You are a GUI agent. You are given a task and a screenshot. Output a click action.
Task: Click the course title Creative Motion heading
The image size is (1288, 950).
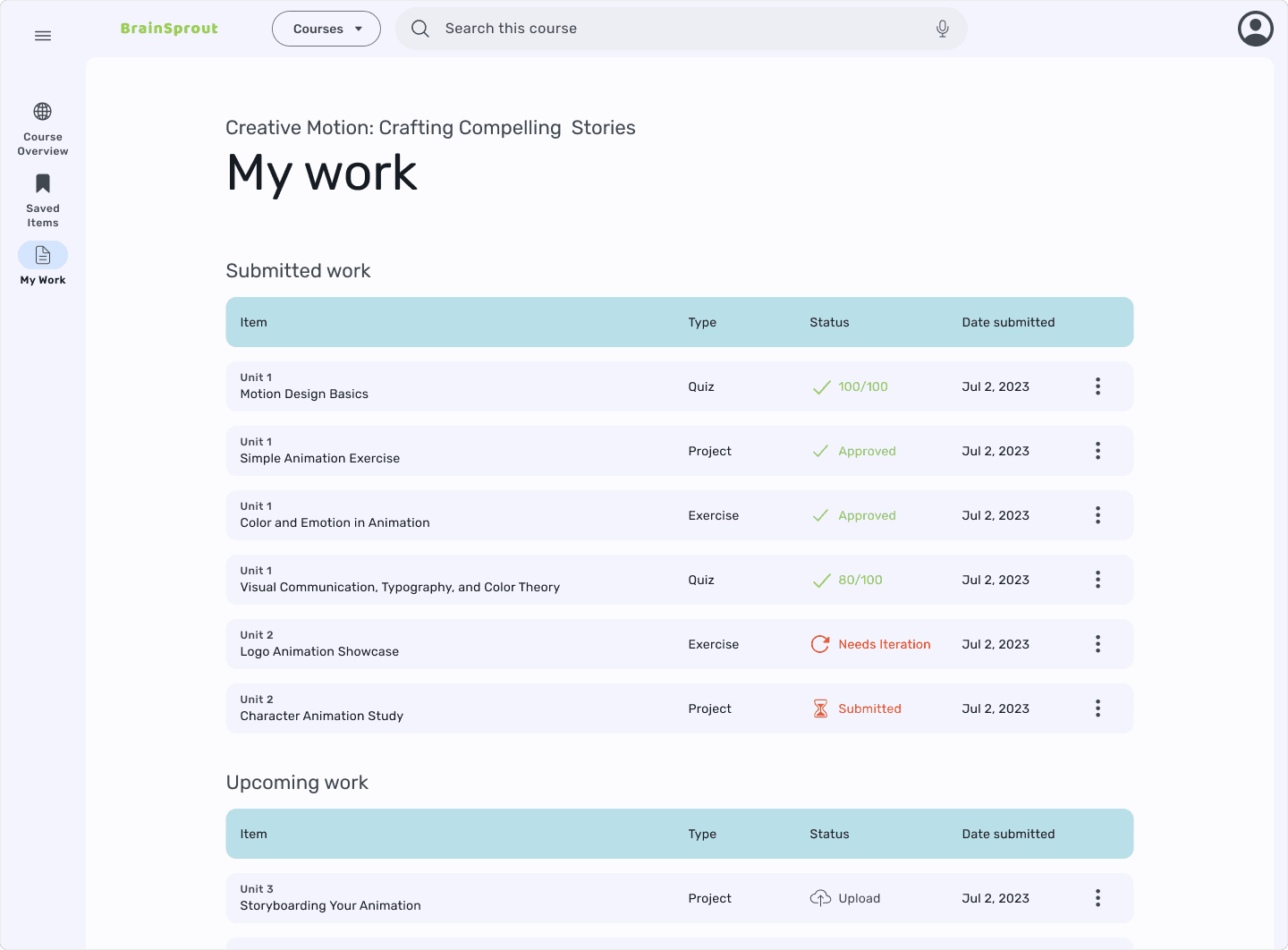pyautogui.click(x=430, y=128)
